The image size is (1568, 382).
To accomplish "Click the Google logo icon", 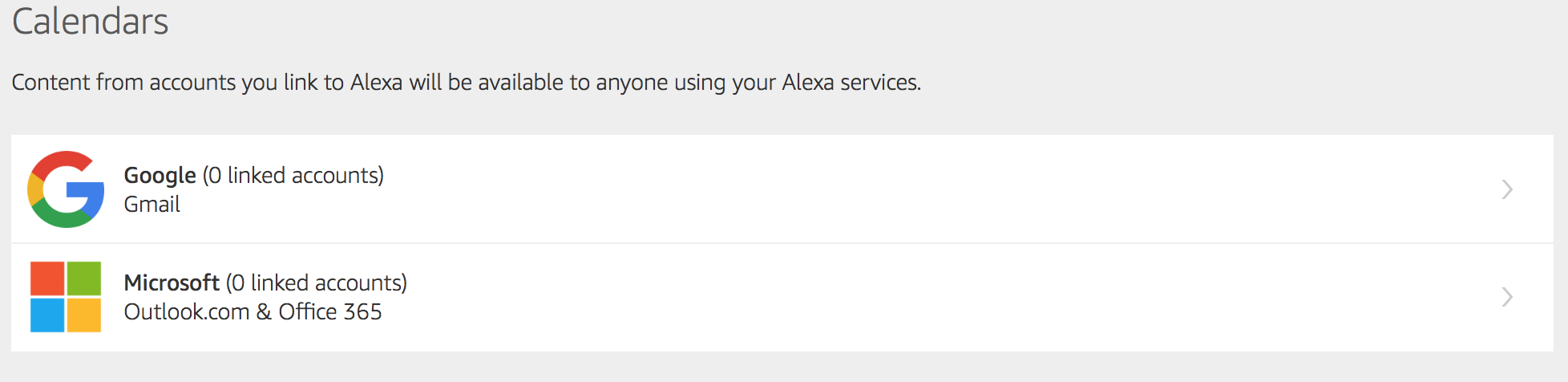I will (x=66, y=189).
